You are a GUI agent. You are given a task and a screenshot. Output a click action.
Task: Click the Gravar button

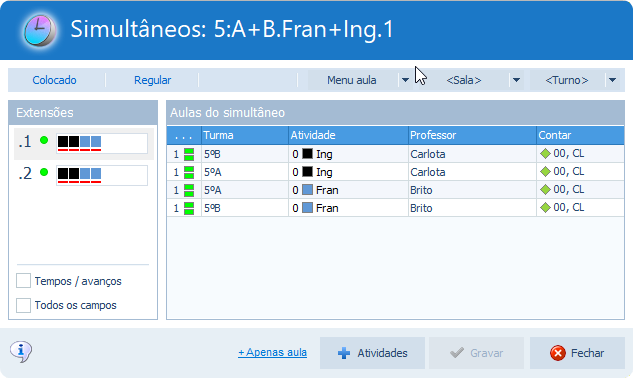tap(476, 353)
